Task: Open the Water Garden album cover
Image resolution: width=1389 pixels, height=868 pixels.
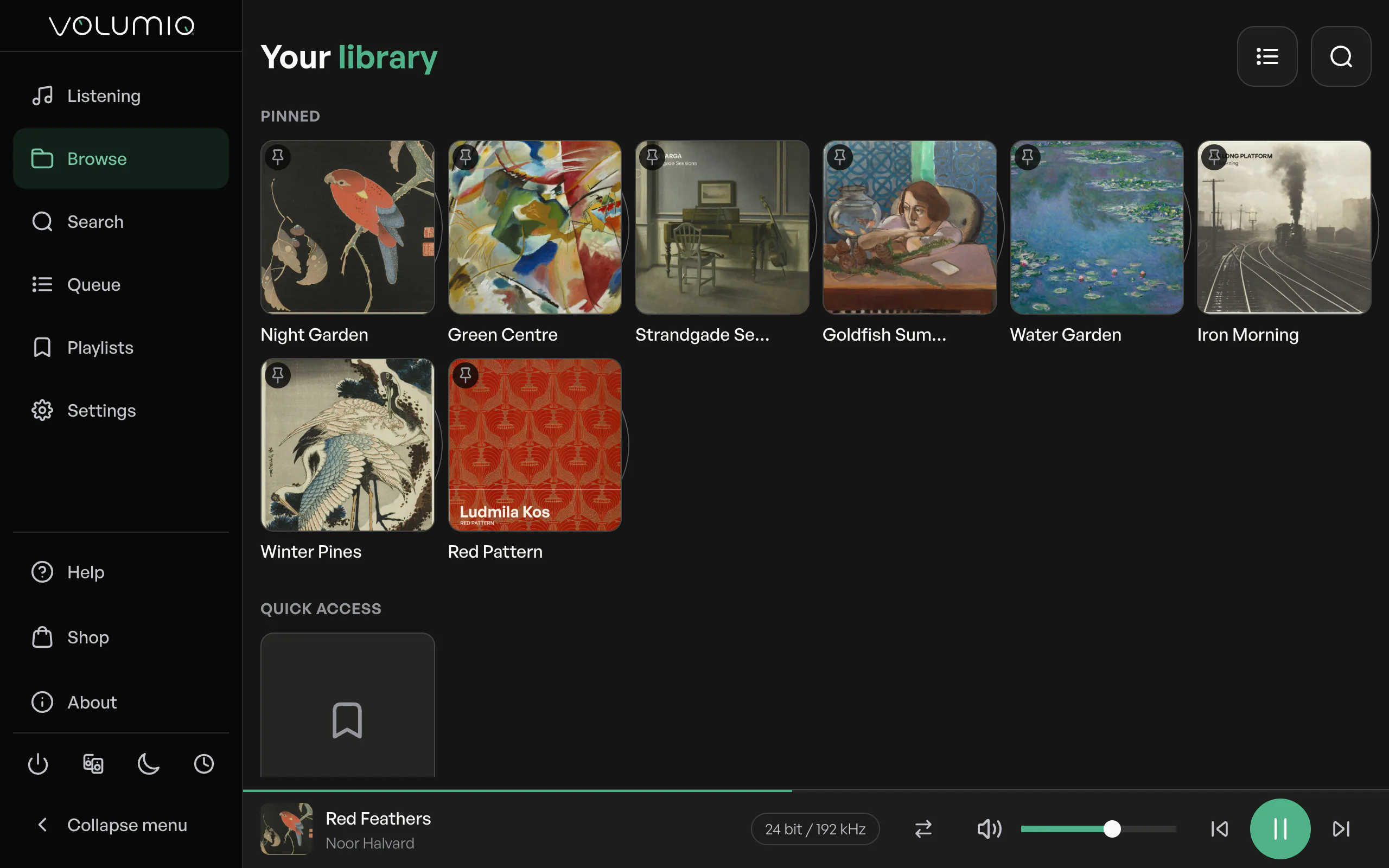Action: click(1097, 227)
